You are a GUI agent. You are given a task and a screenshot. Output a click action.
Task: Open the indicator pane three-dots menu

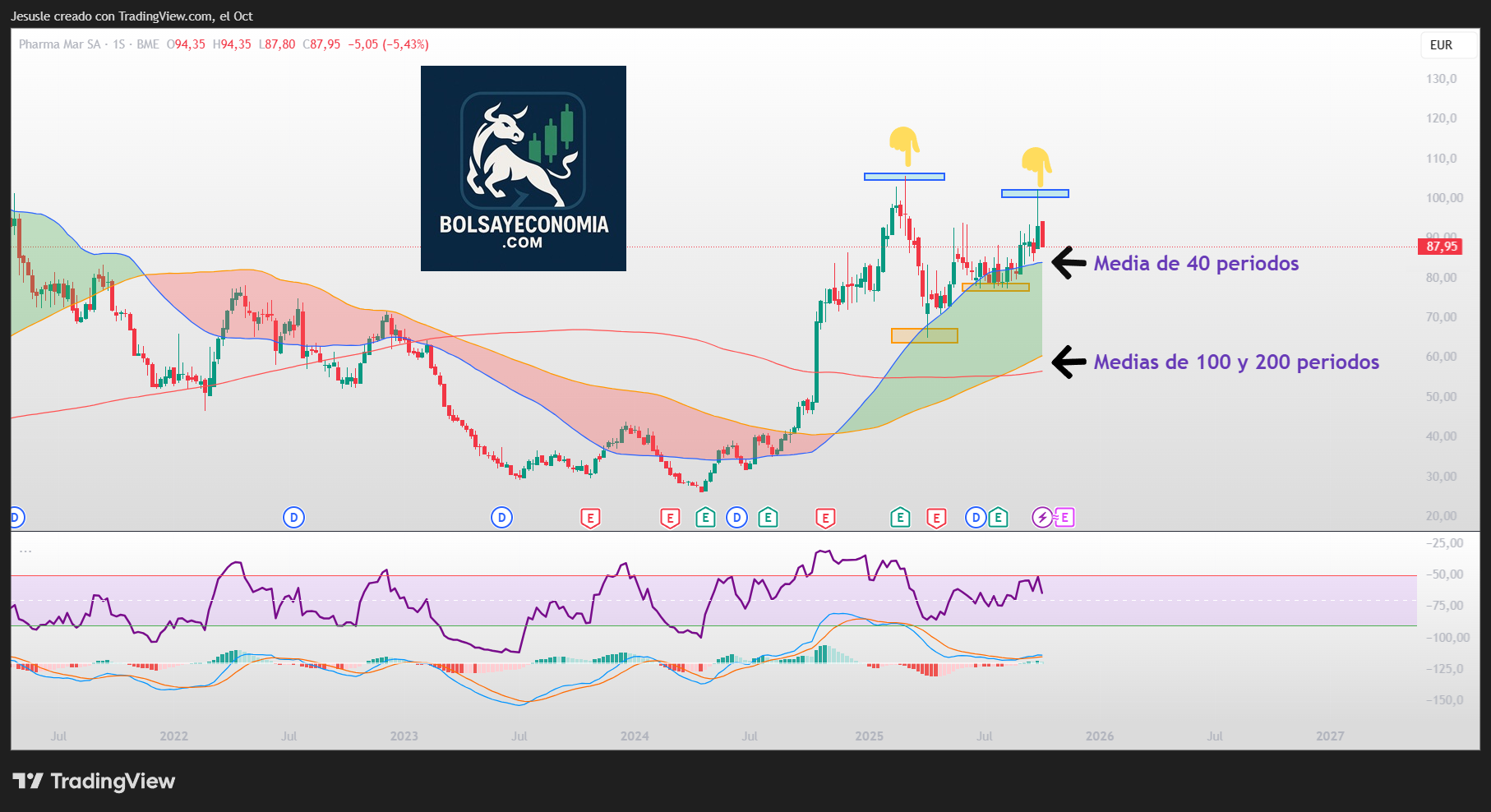point(25,551)
